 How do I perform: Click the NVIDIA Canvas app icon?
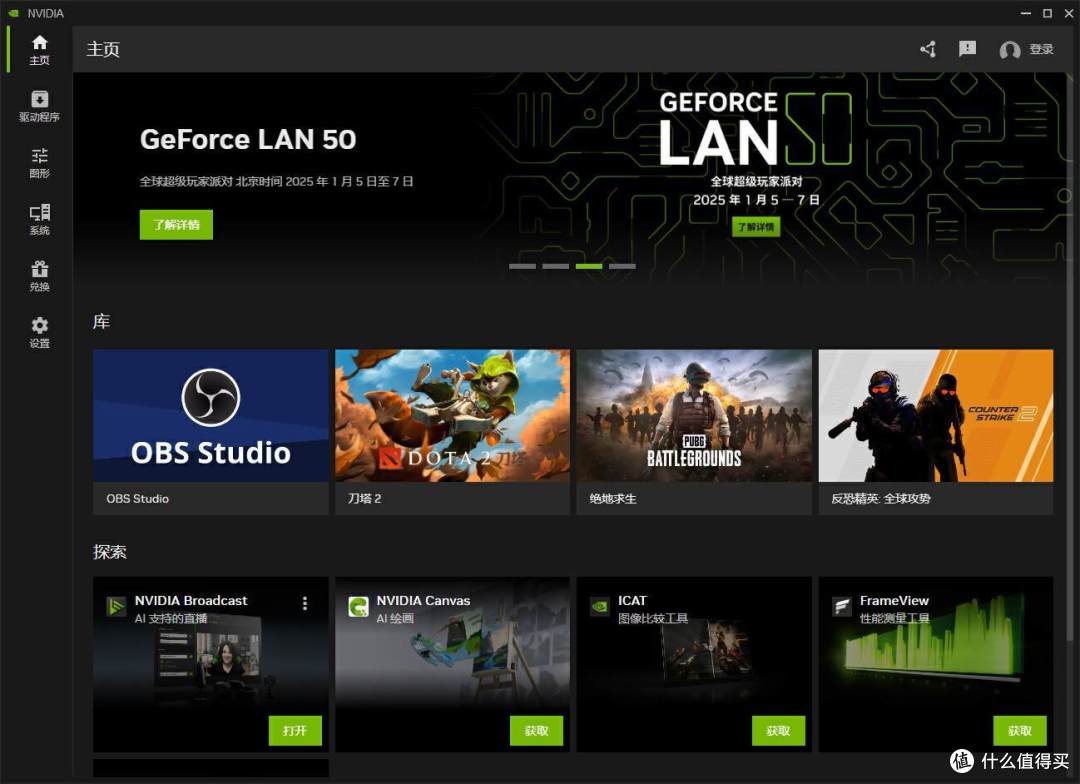coord(358,606)
